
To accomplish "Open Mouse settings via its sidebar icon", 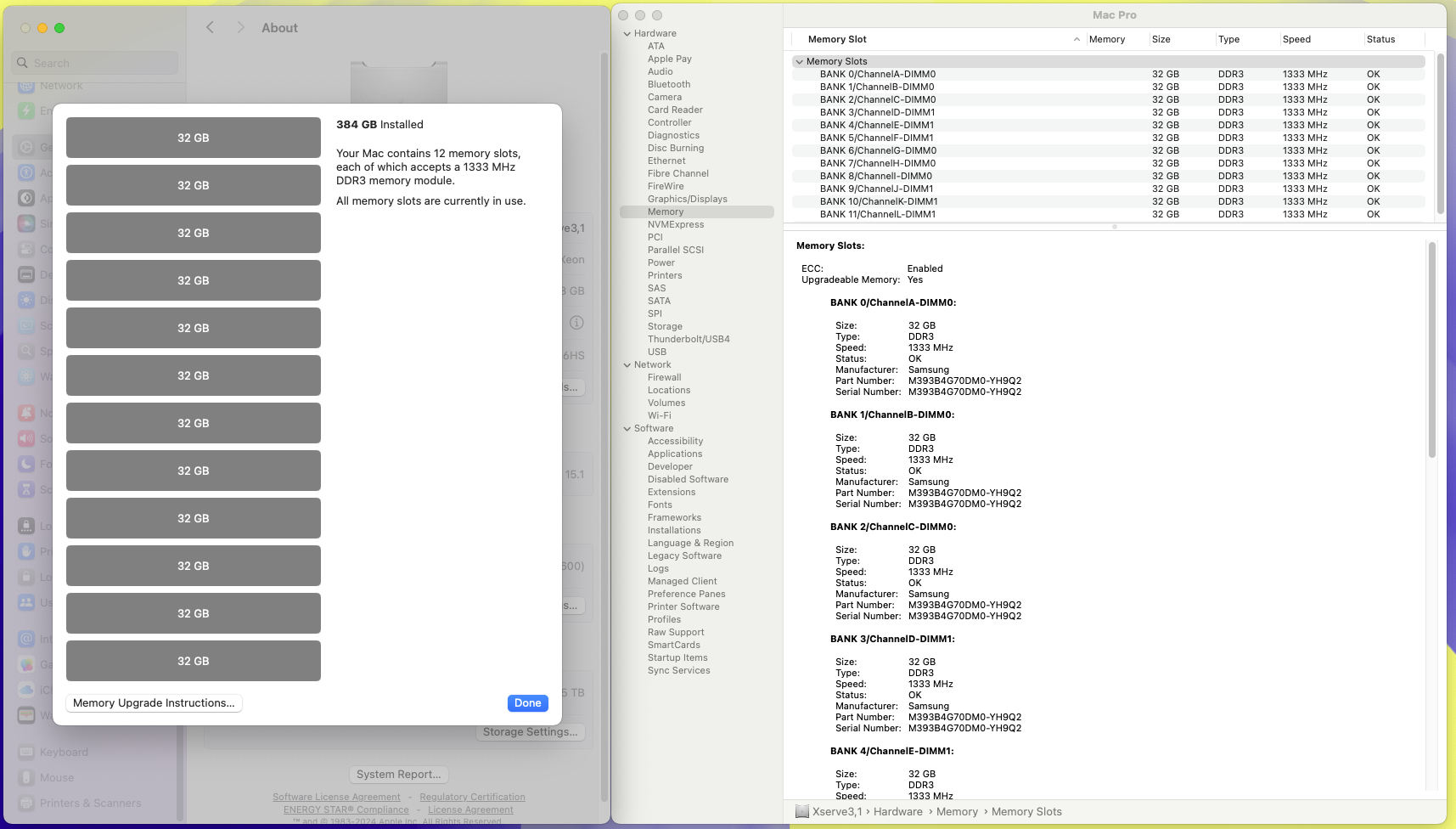I will point(26,777).
